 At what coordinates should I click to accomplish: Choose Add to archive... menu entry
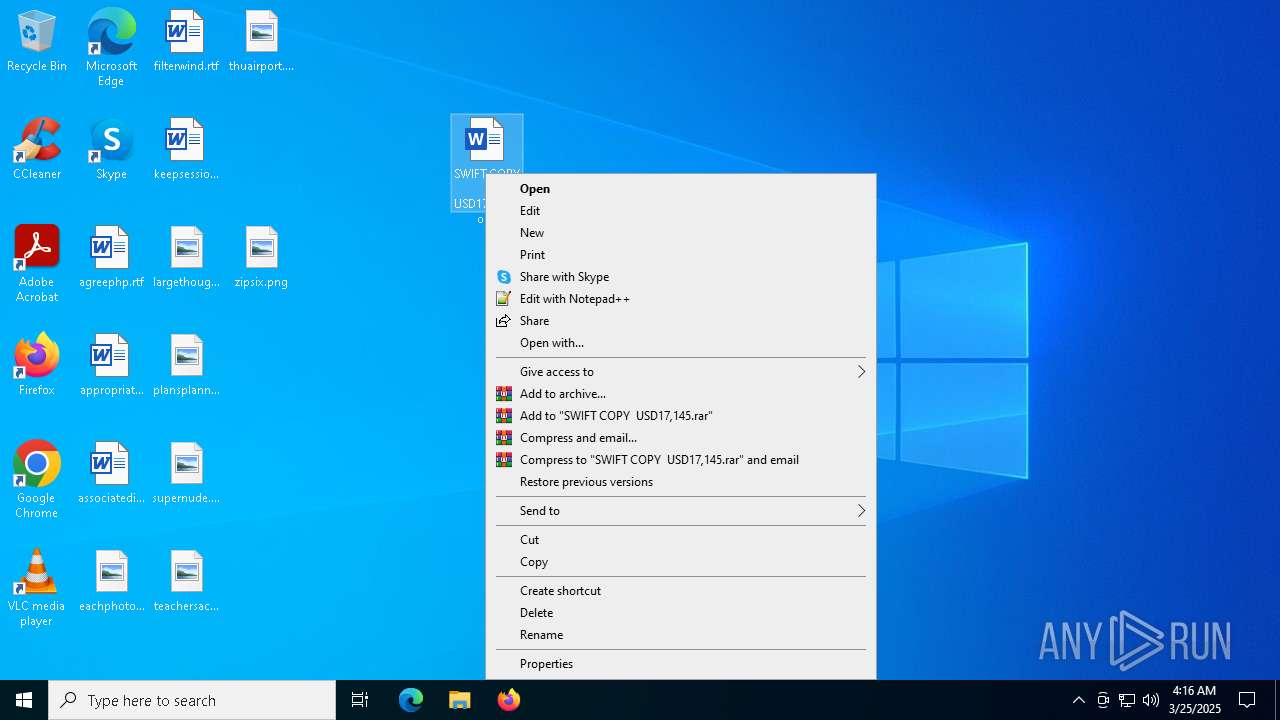tap(681, 394)
